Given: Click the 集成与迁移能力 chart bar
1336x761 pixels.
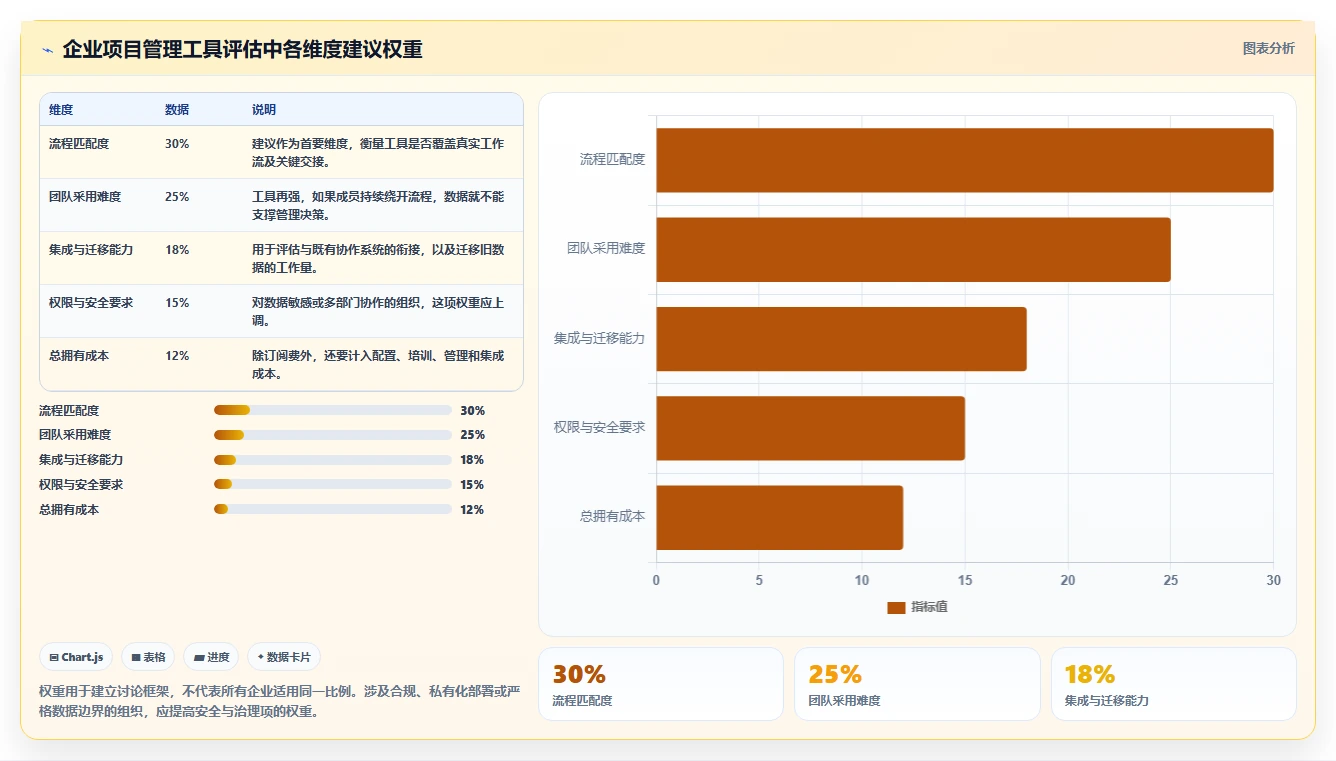Looking at the screenshot, I should coord(841,339).
